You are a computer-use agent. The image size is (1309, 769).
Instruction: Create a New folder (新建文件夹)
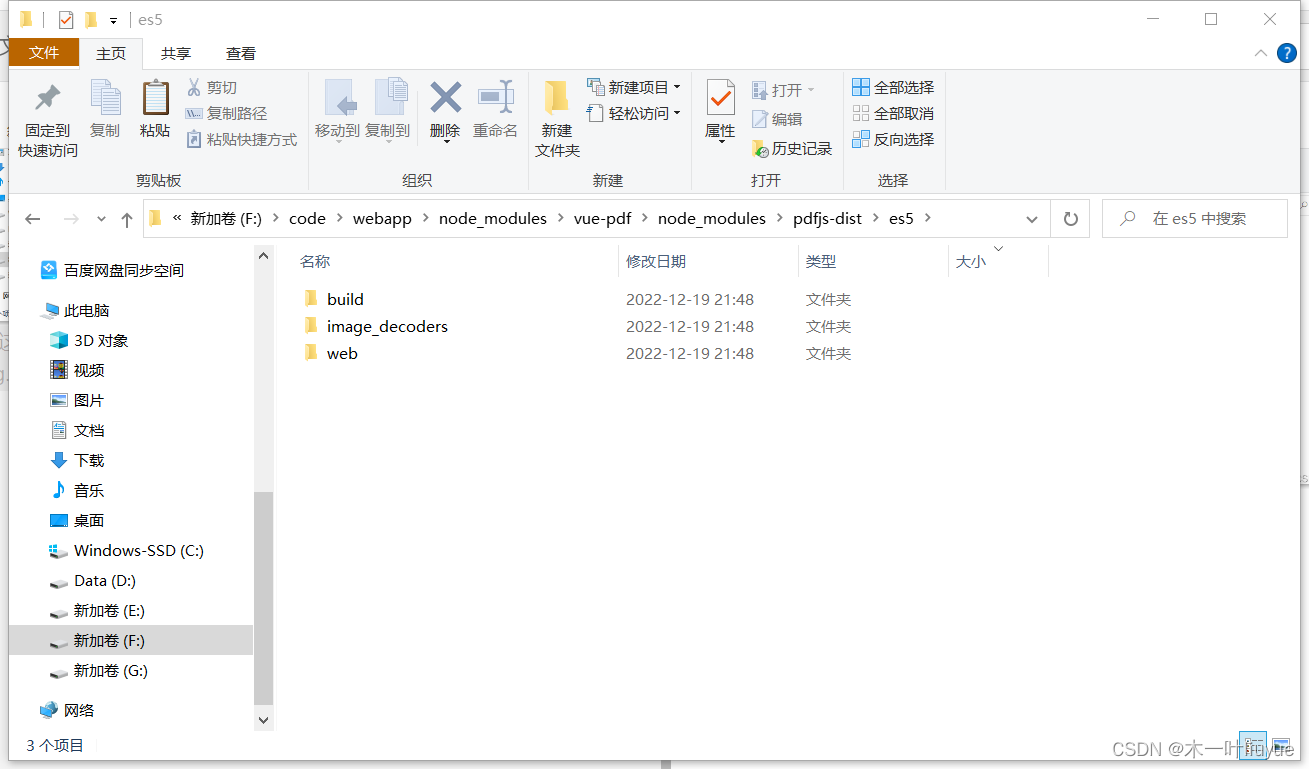click(x=557, y=120)
